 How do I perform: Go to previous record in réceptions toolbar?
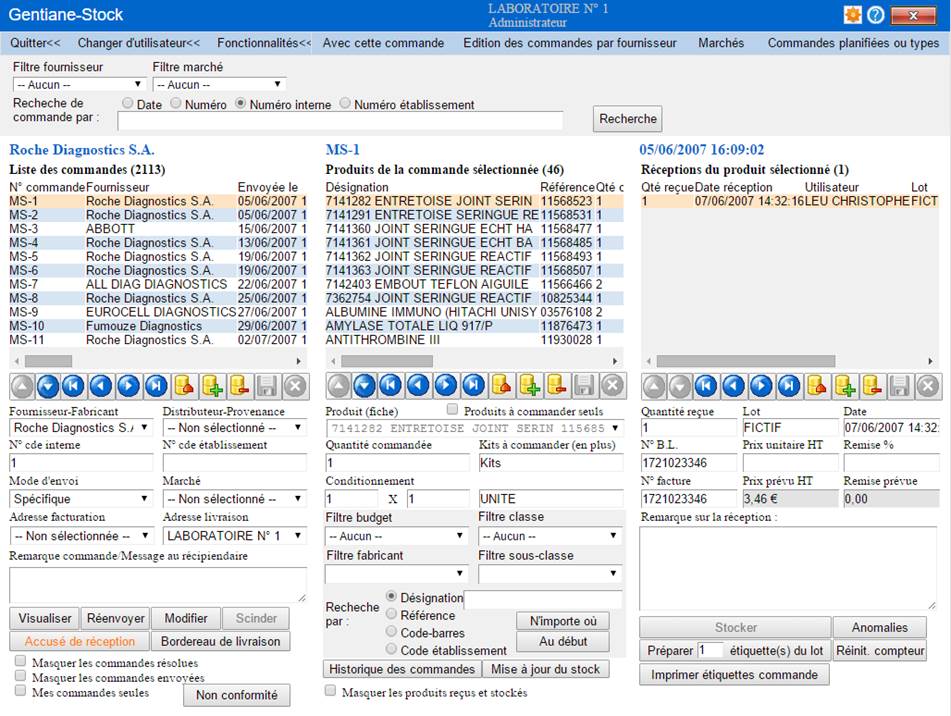coord(733,386)
